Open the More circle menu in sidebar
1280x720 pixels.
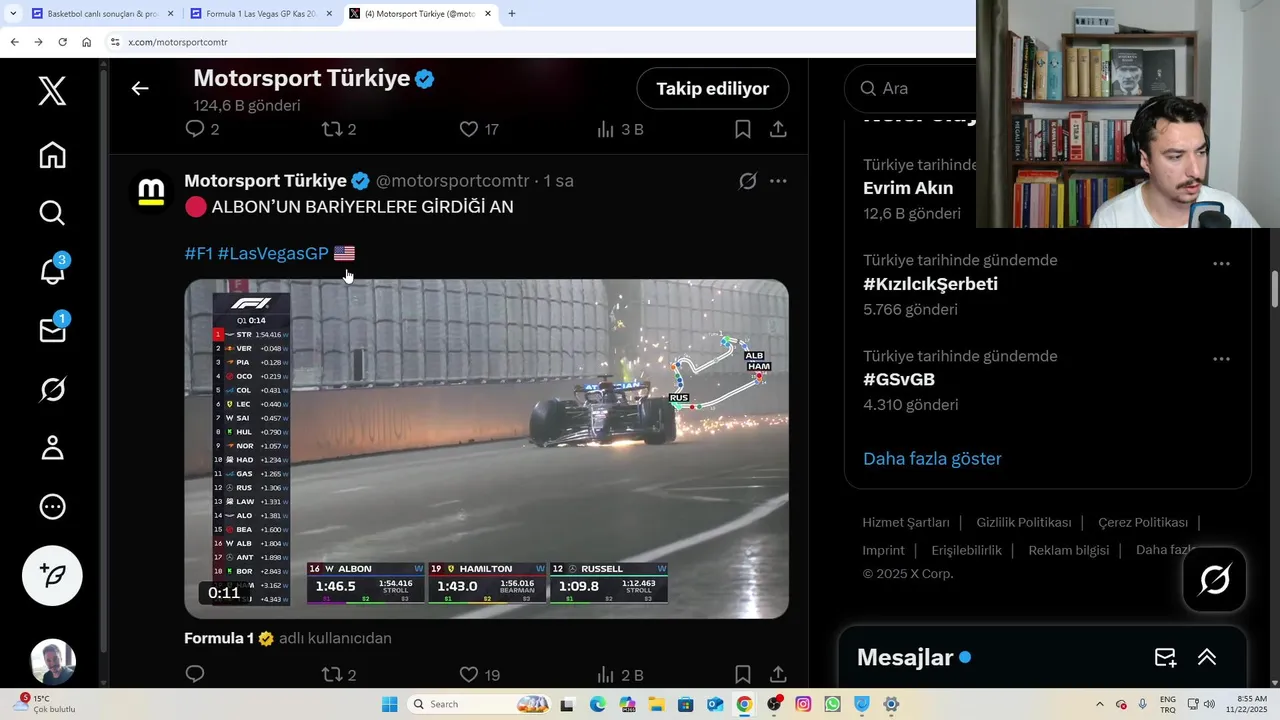(x=52, y=507)
